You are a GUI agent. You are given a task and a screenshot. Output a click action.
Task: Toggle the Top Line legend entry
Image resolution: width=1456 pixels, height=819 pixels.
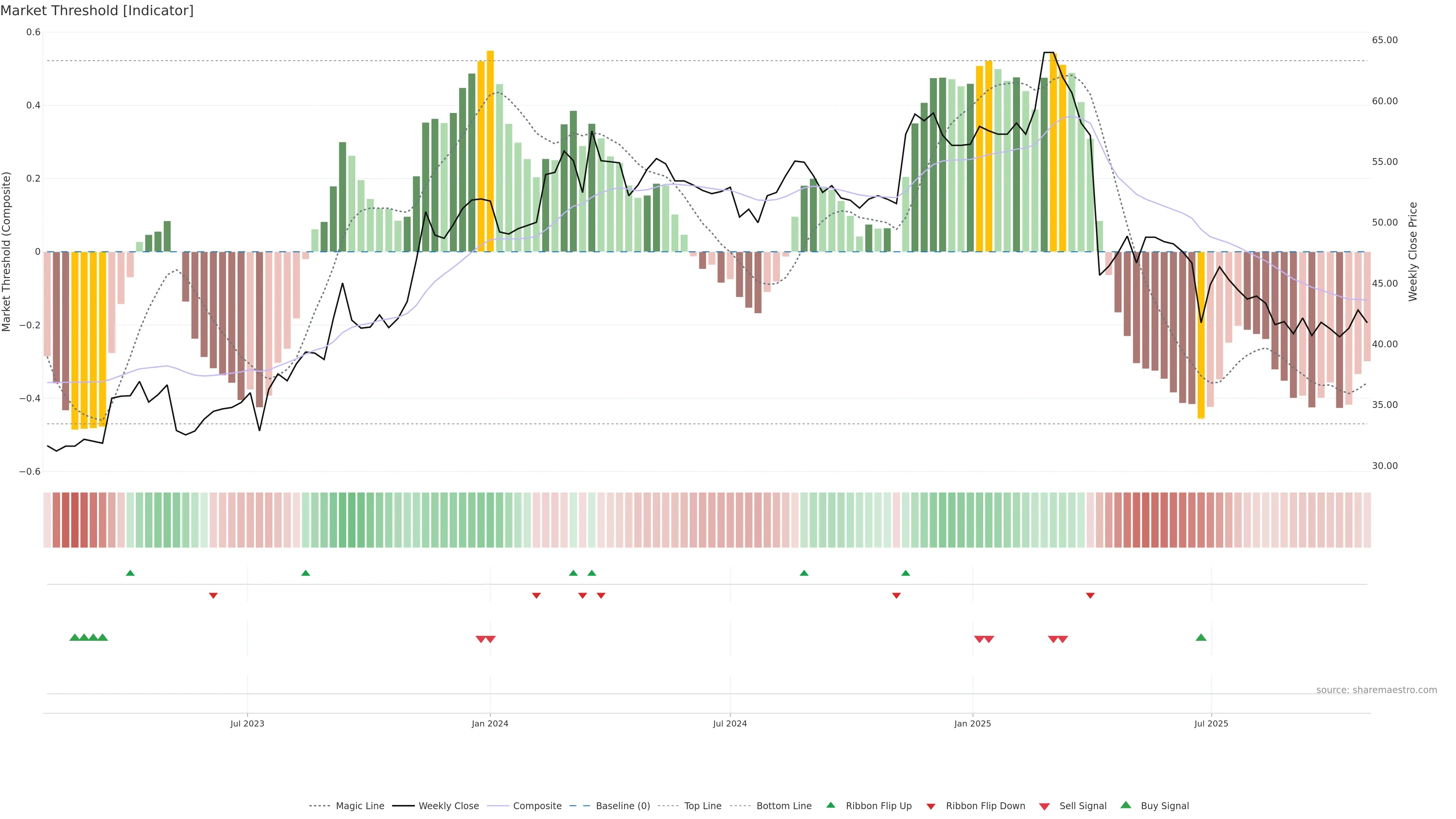click(703, 806)
